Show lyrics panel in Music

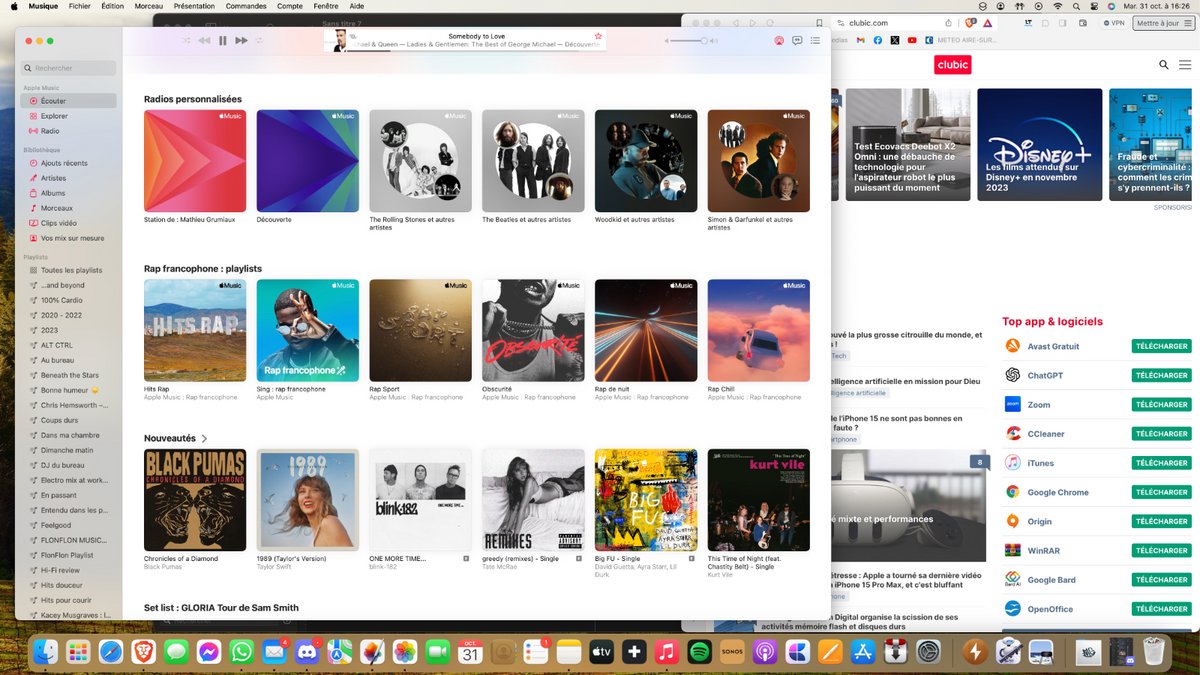tap(797, 41)
